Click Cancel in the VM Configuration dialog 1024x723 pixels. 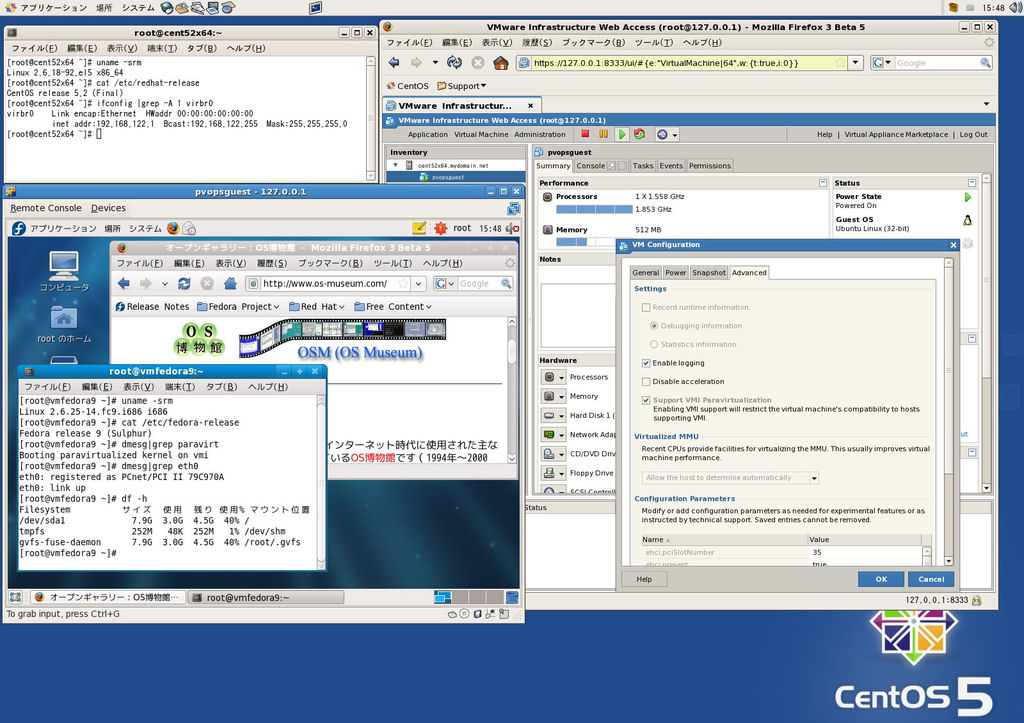click(x=931, y=579)
